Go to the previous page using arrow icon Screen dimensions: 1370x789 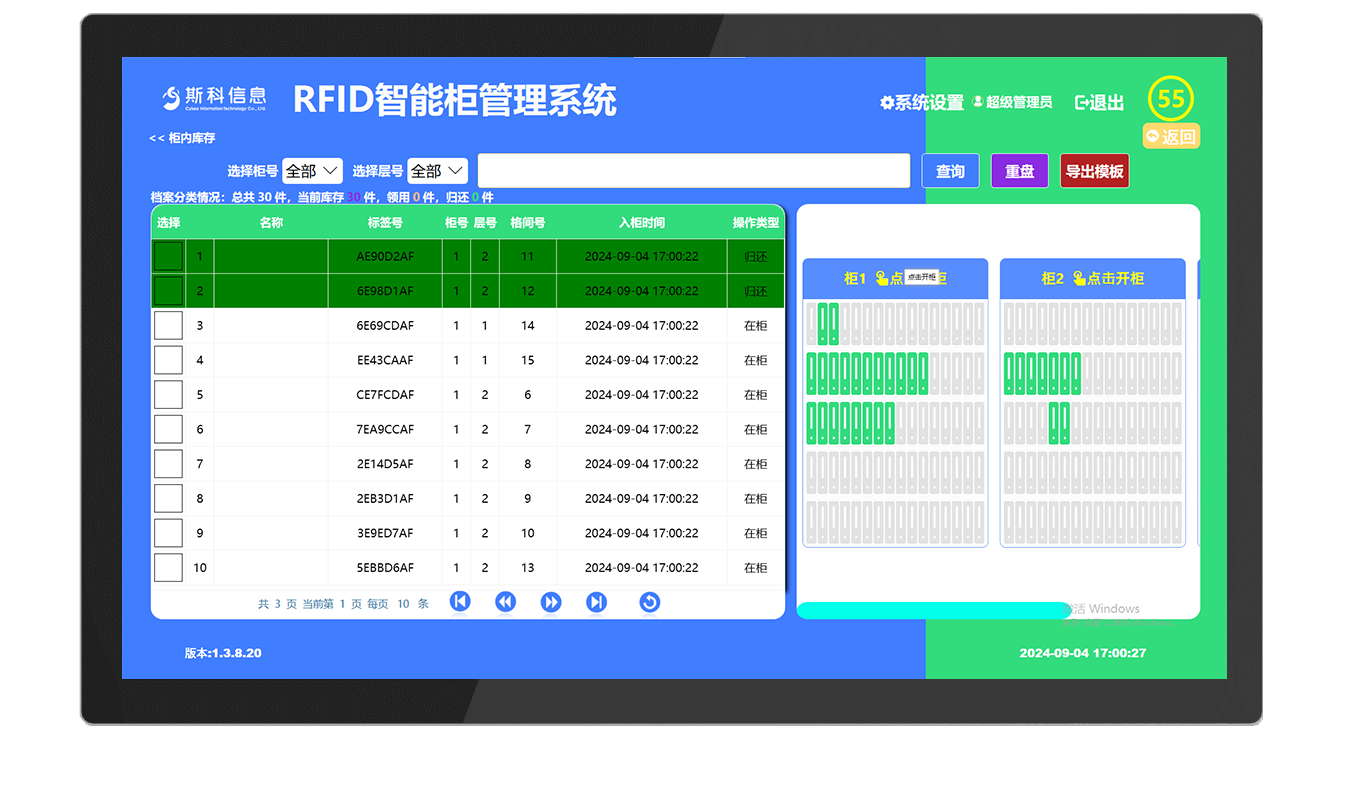[x=505, y=601]
